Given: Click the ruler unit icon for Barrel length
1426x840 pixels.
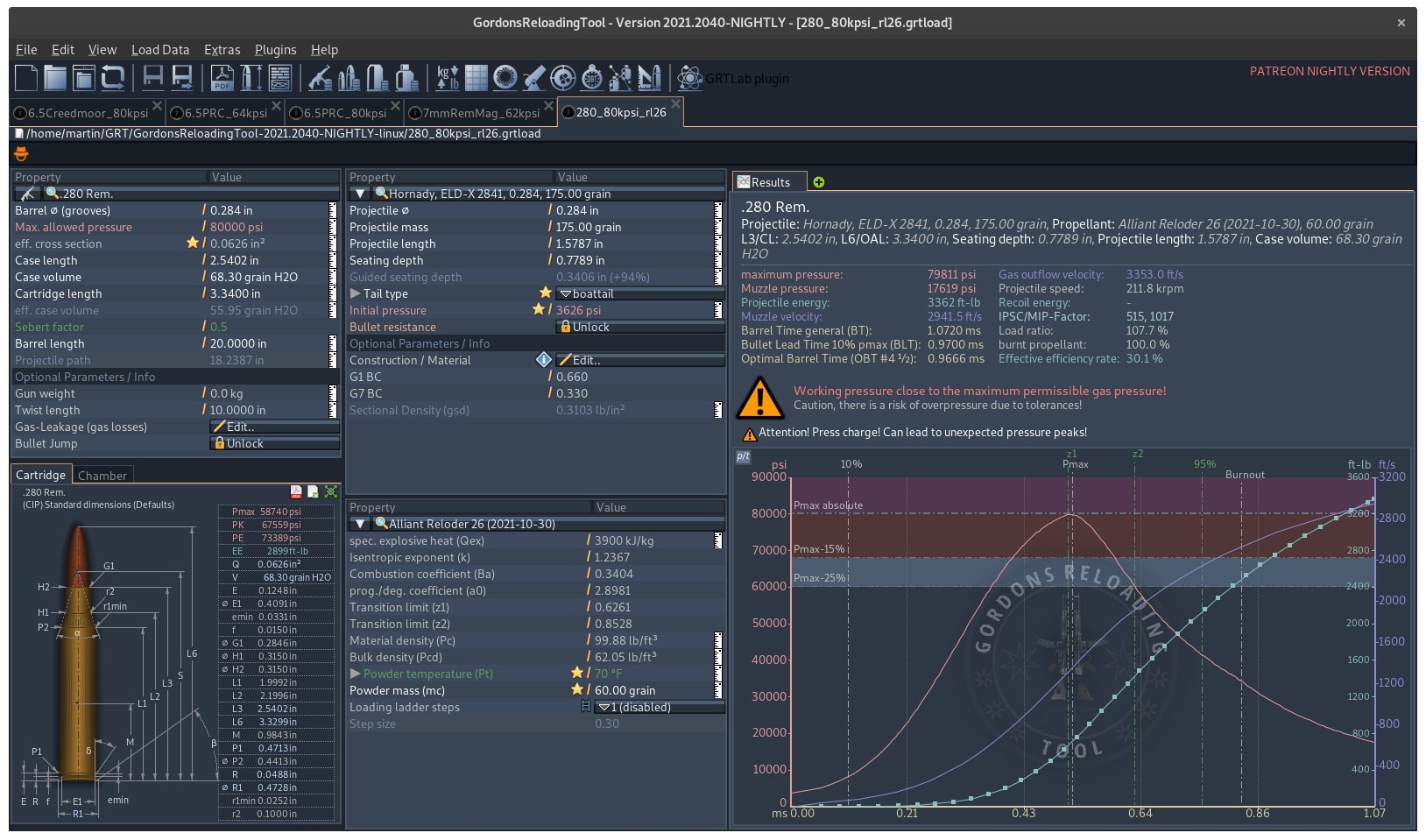Looking at the screenshot, I should pos(333,343).
